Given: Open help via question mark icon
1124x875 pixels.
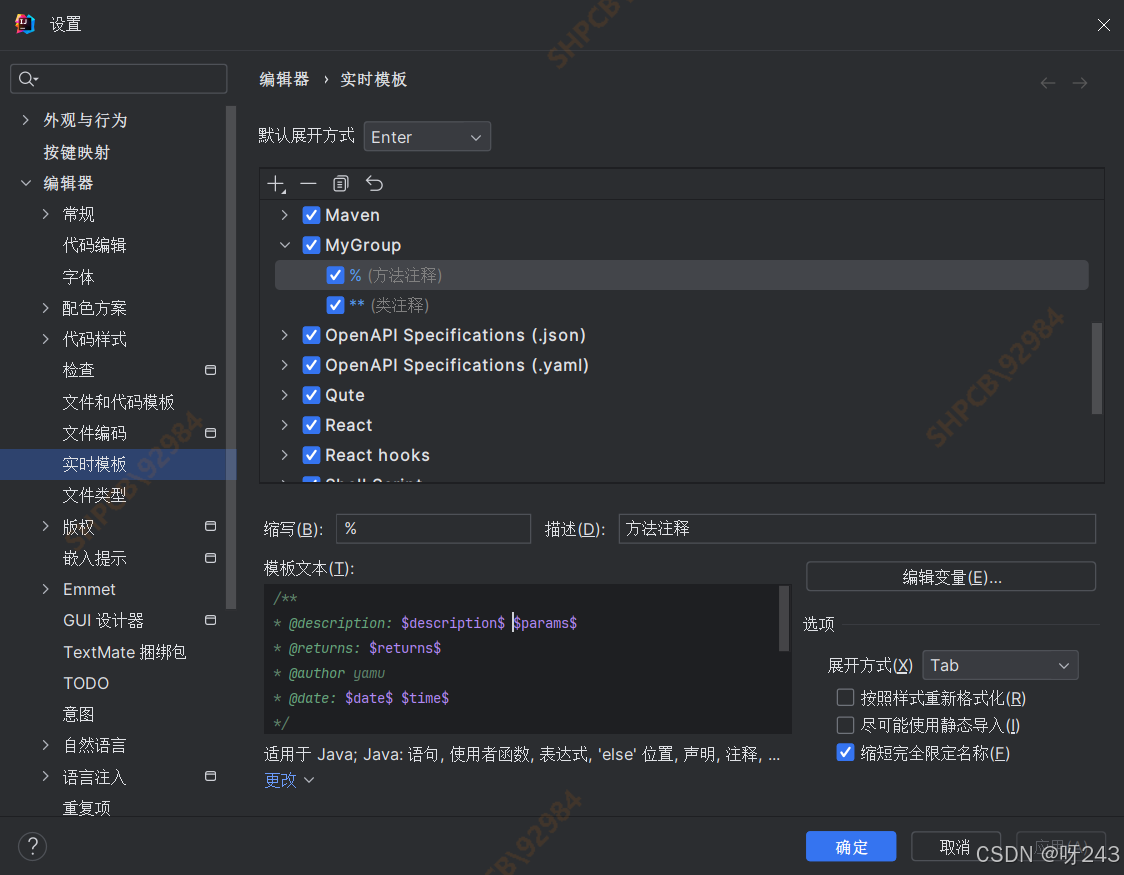Looking at the screenshot, I should click(x=32, y=846).
